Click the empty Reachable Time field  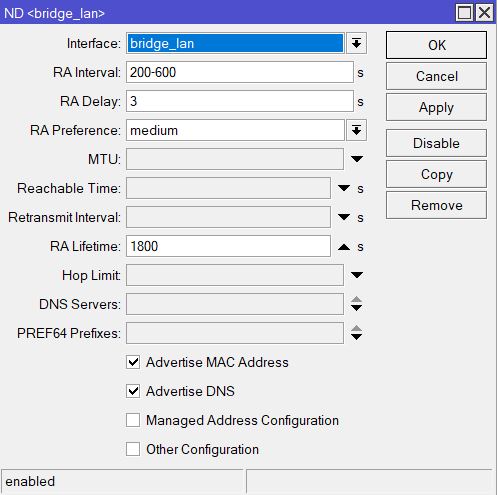(x=228, y=188)
